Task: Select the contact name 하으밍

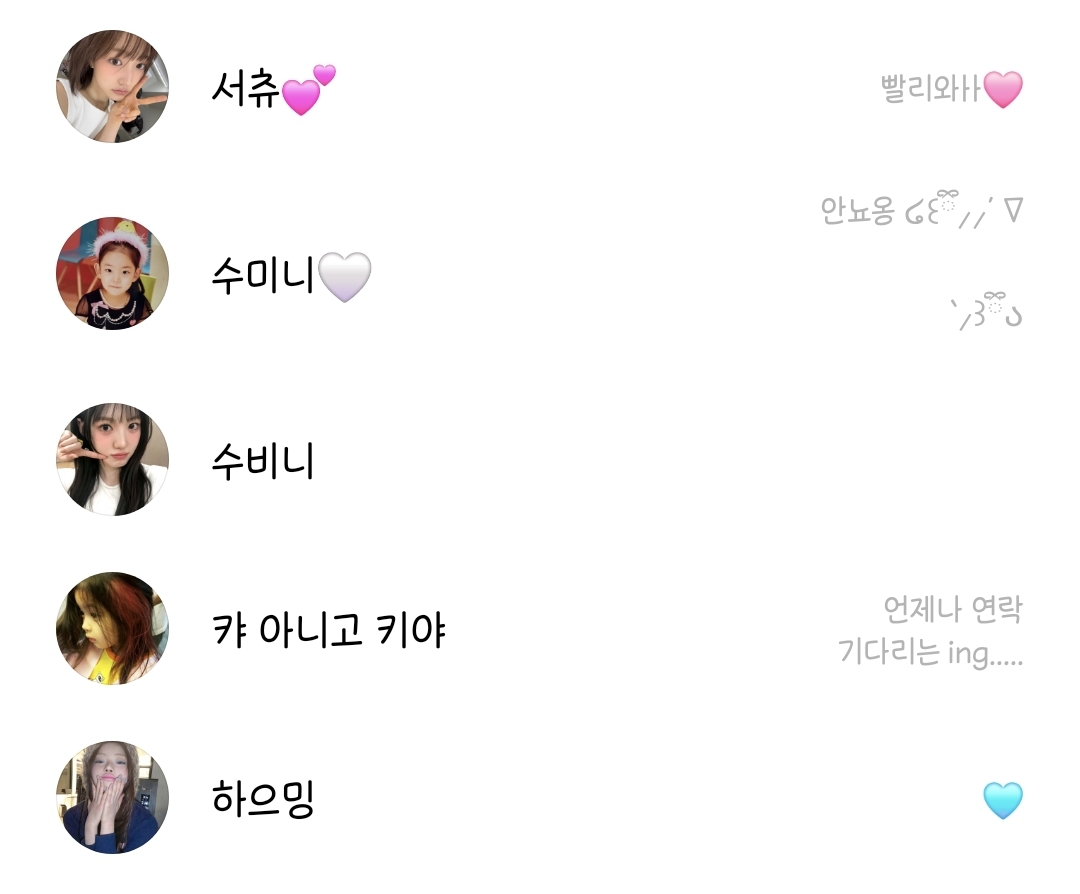Action: tap(262, 799)
